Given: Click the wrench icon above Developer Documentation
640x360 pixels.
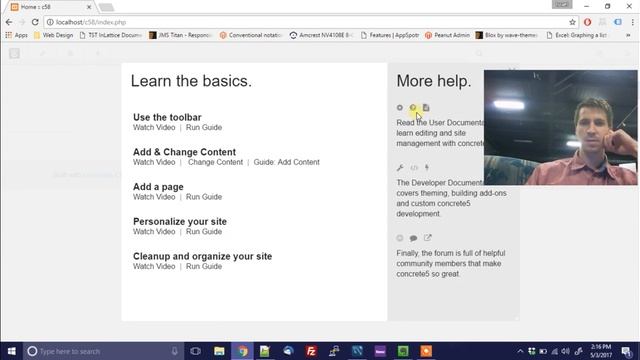Looking at the screenshot, I should 400,167.
